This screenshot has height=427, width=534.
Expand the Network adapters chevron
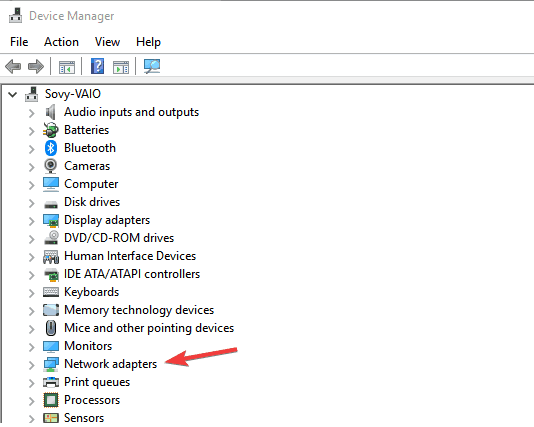tap(31, 365)
